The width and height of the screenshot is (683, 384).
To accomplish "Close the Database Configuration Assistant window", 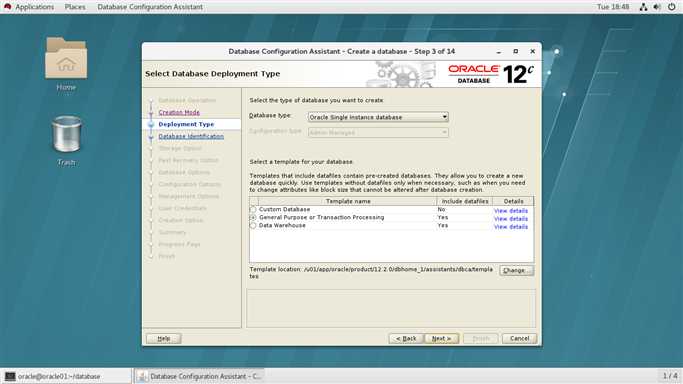I will (532, 51).
